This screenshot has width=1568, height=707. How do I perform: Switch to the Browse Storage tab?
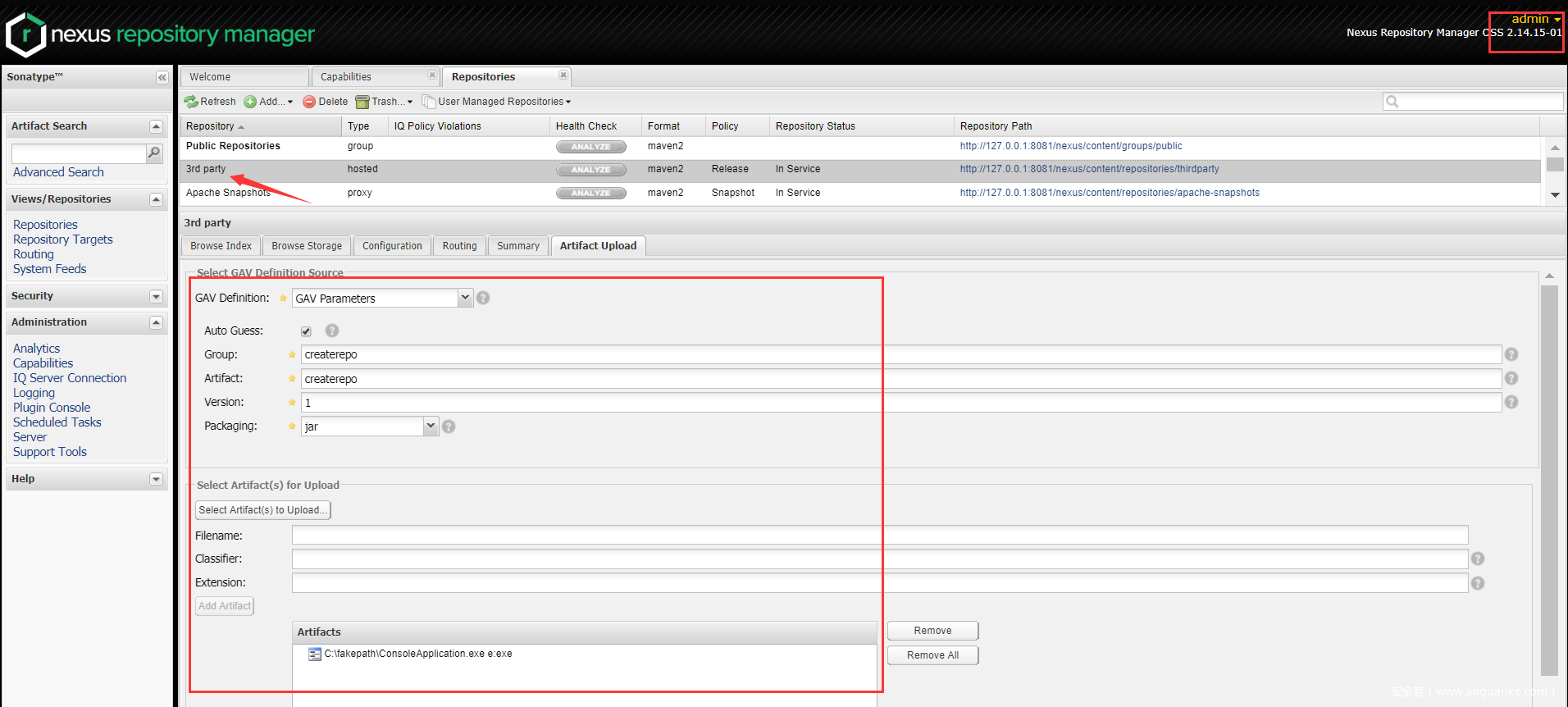coord(307,246)
